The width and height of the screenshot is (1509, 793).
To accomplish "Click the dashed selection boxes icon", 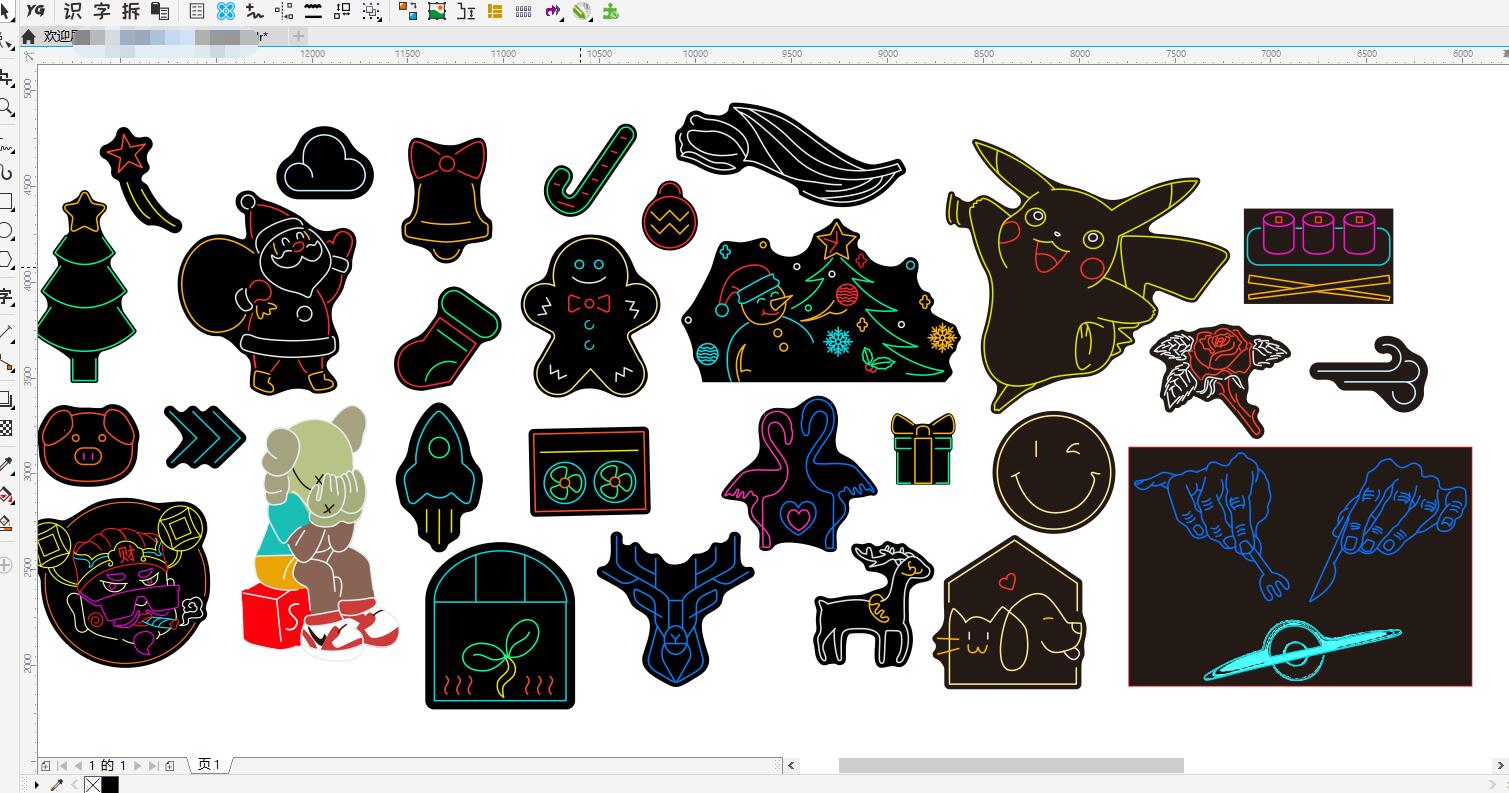I will pos(371,11).
